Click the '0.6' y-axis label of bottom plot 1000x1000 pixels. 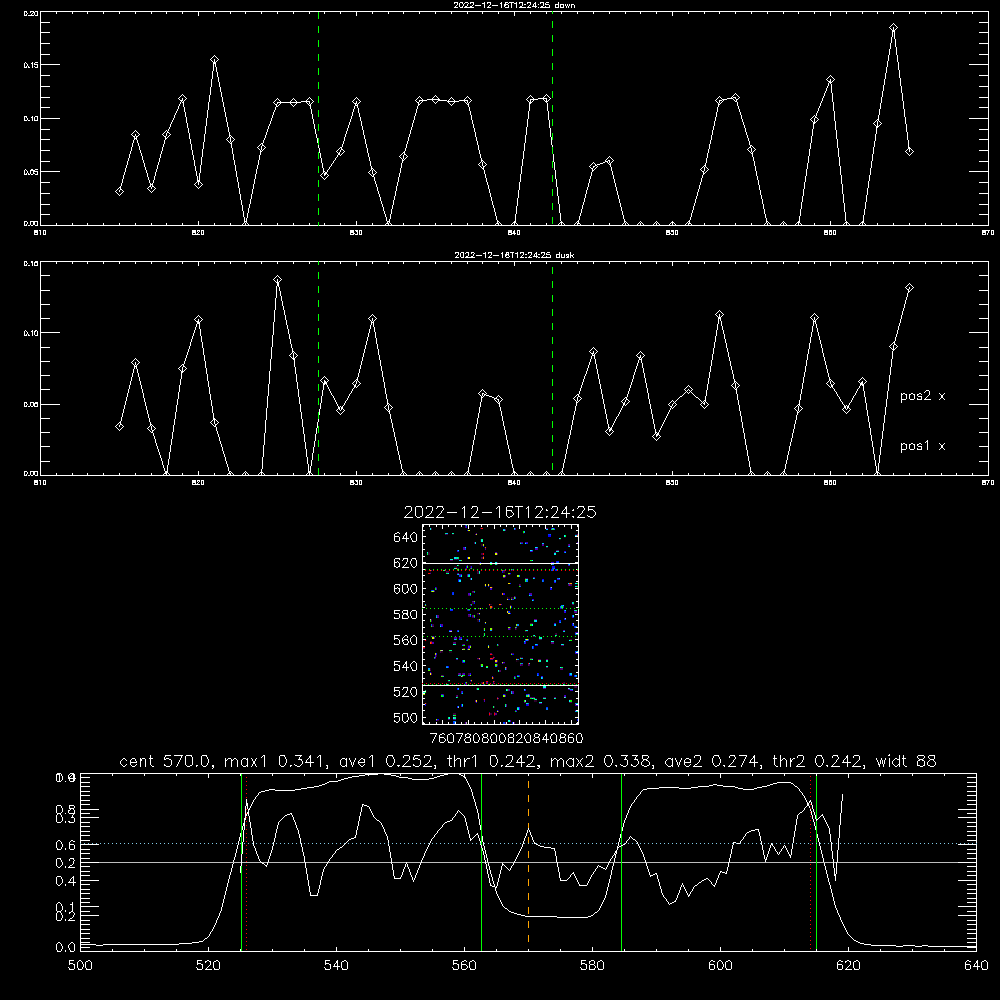pos(66,846)
